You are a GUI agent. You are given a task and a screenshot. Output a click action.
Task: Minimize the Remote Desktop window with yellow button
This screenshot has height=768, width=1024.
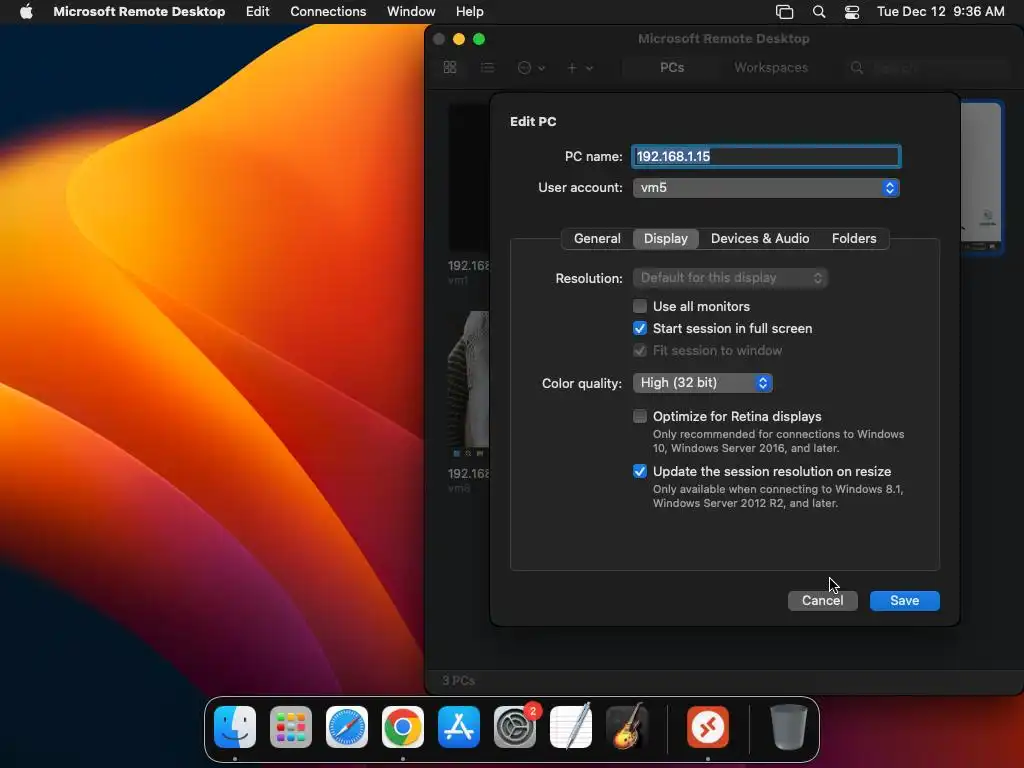459,39
